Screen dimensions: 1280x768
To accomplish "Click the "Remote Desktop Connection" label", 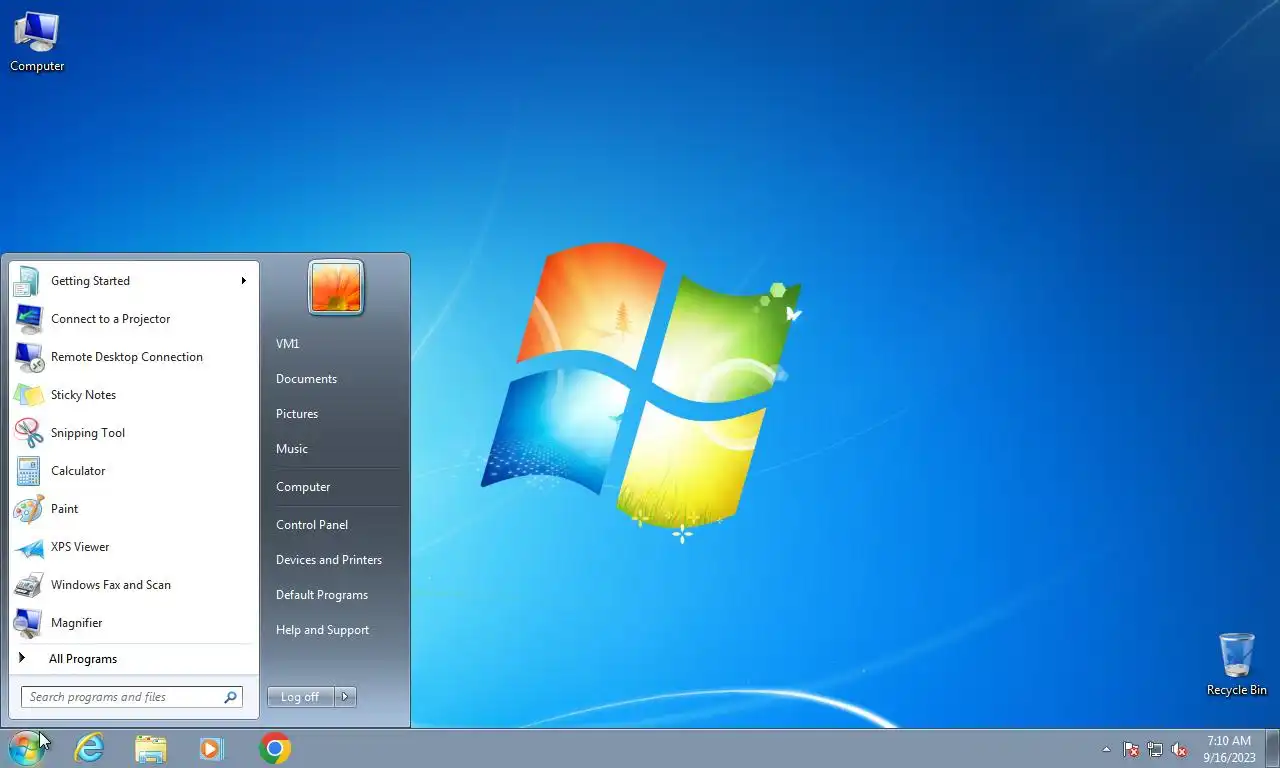I will tap(127, 357).
